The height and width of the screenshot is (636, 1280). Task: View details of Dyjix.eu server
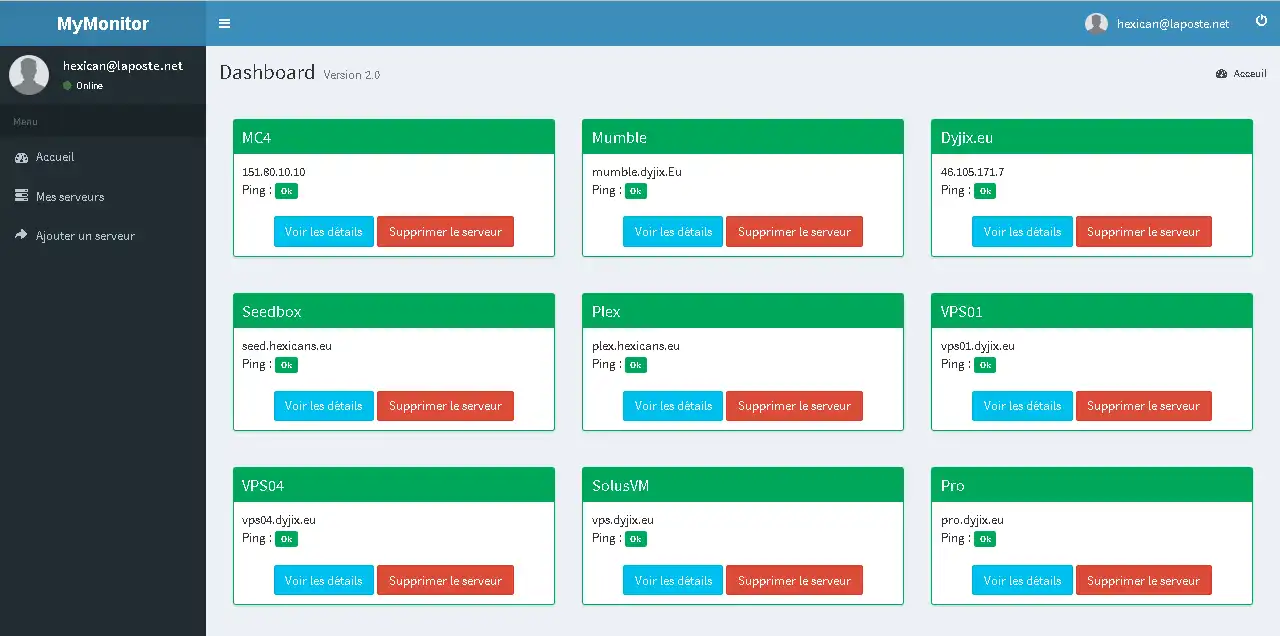point(1022,231)
